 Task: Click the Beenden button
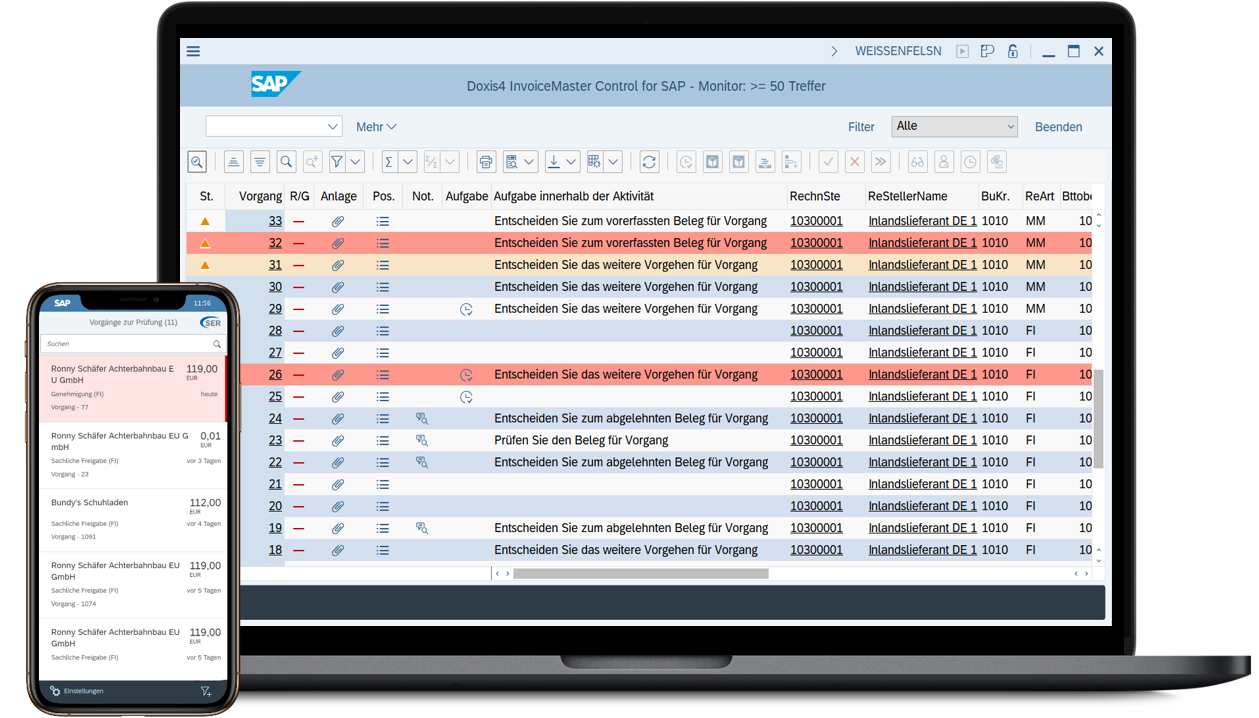click(x=1058, y=127)
